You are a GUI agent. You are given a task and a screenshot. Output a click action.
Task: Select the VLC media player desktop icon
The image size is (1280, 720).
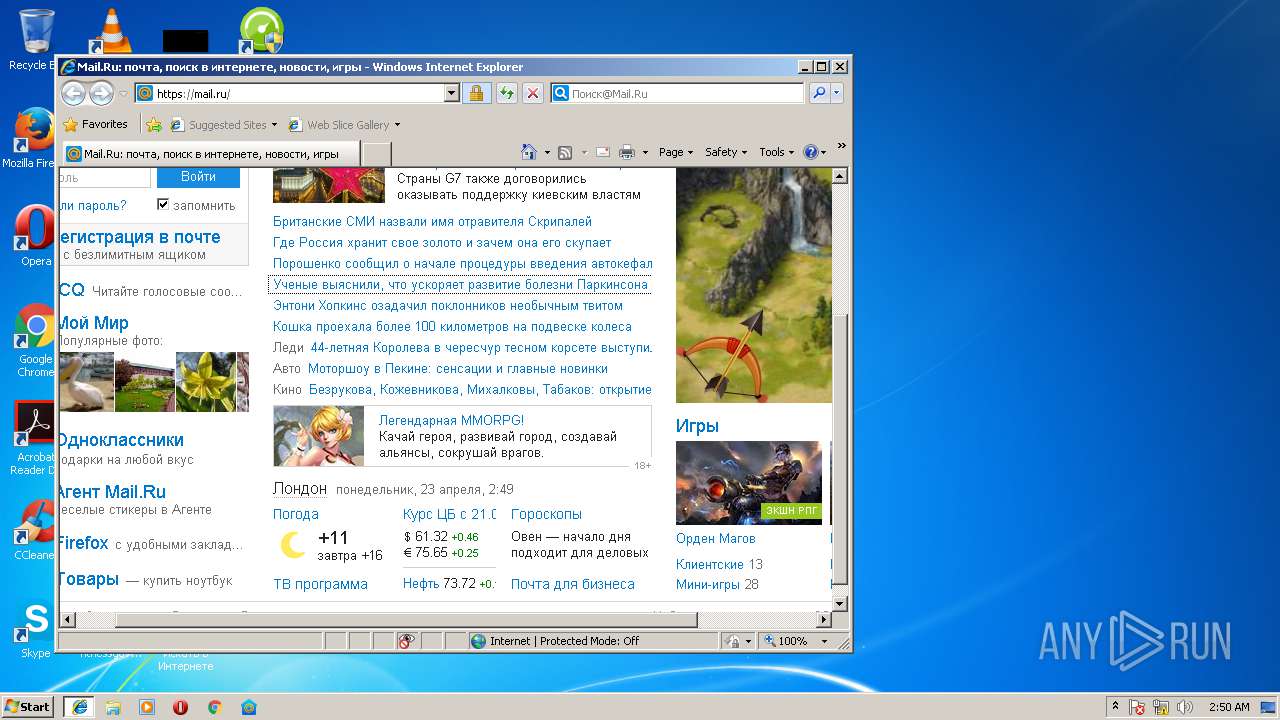(x=110, y=31)
